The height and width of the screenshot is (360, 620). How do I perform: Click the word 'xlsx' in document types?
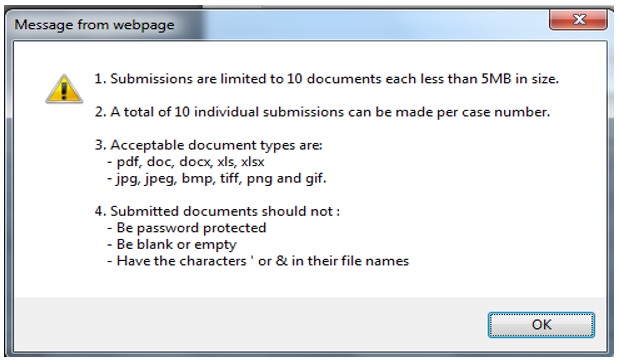point(252,162)
